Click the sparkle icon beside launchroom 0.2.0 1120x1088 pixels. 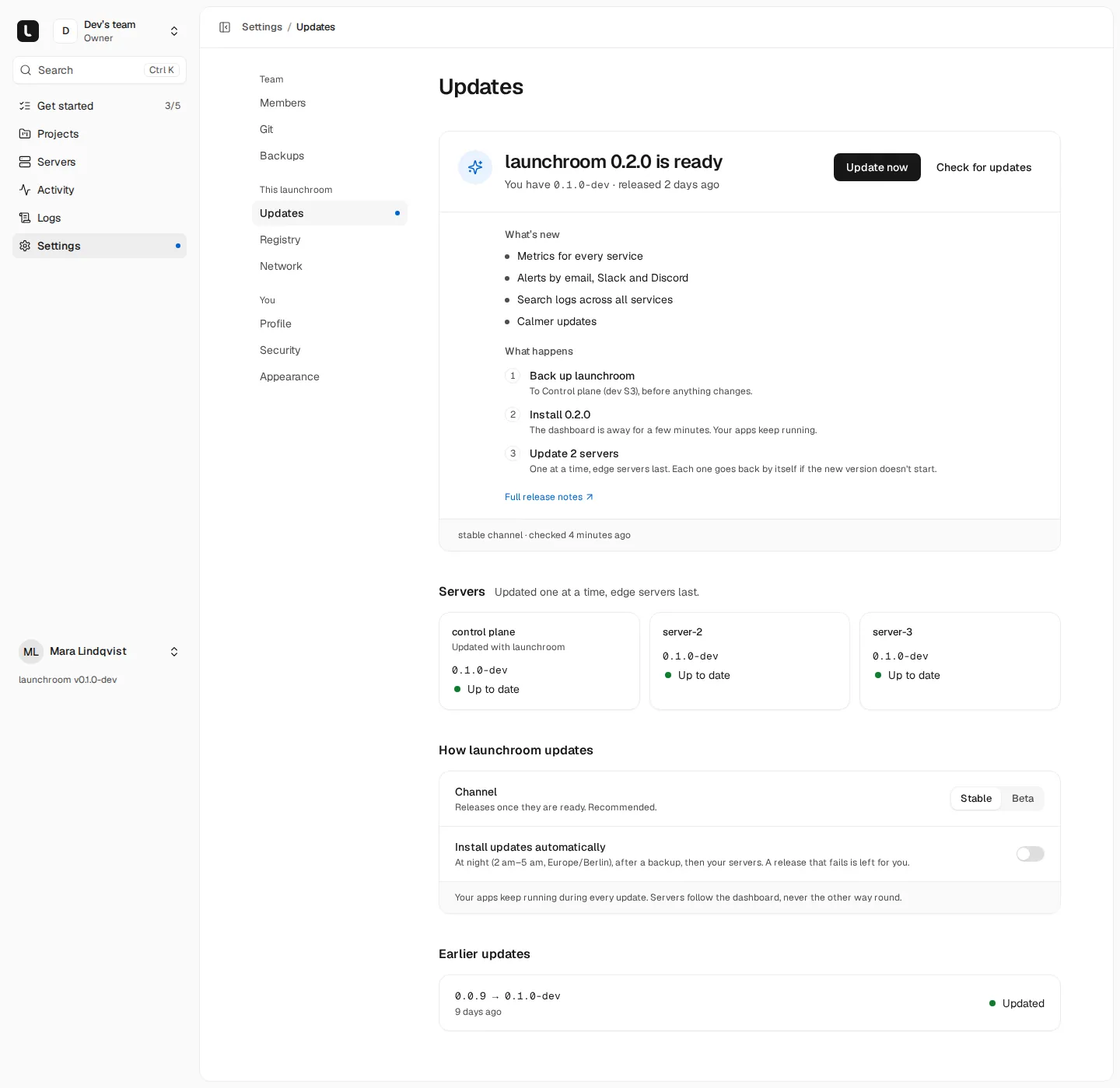click(x=475, y=167)
